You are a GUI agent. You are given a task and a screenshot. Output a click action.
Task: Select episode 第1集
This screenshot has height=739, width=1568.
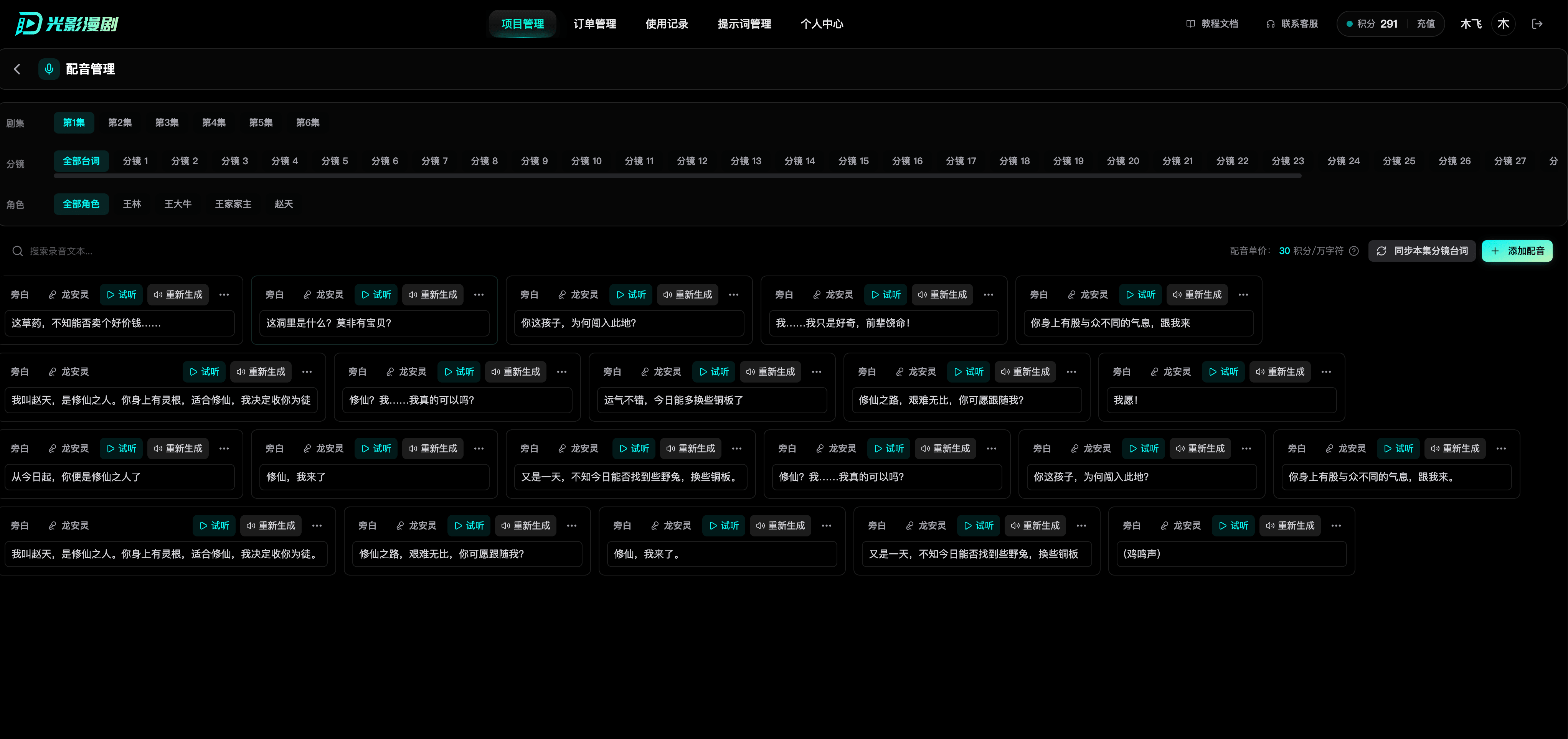click(x=74, y=122)
